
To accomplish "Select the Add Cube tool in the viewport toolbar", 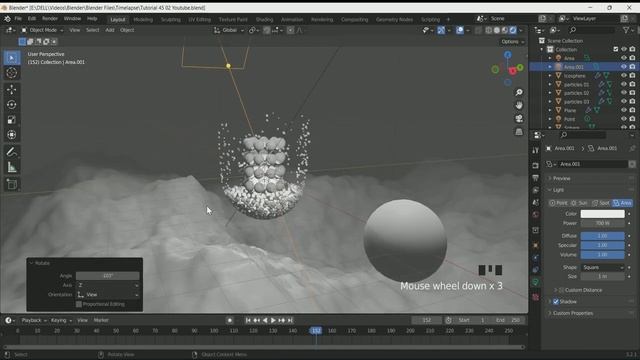I will [x=11, y=184].
